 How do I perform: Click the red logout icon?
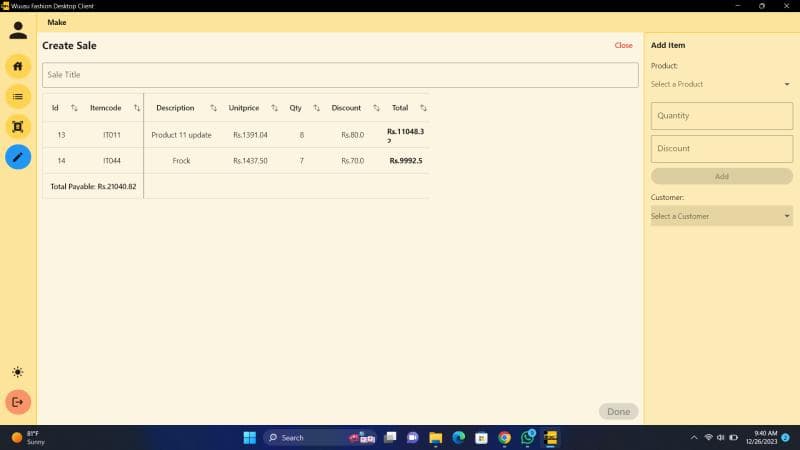[x=18, y=402]
